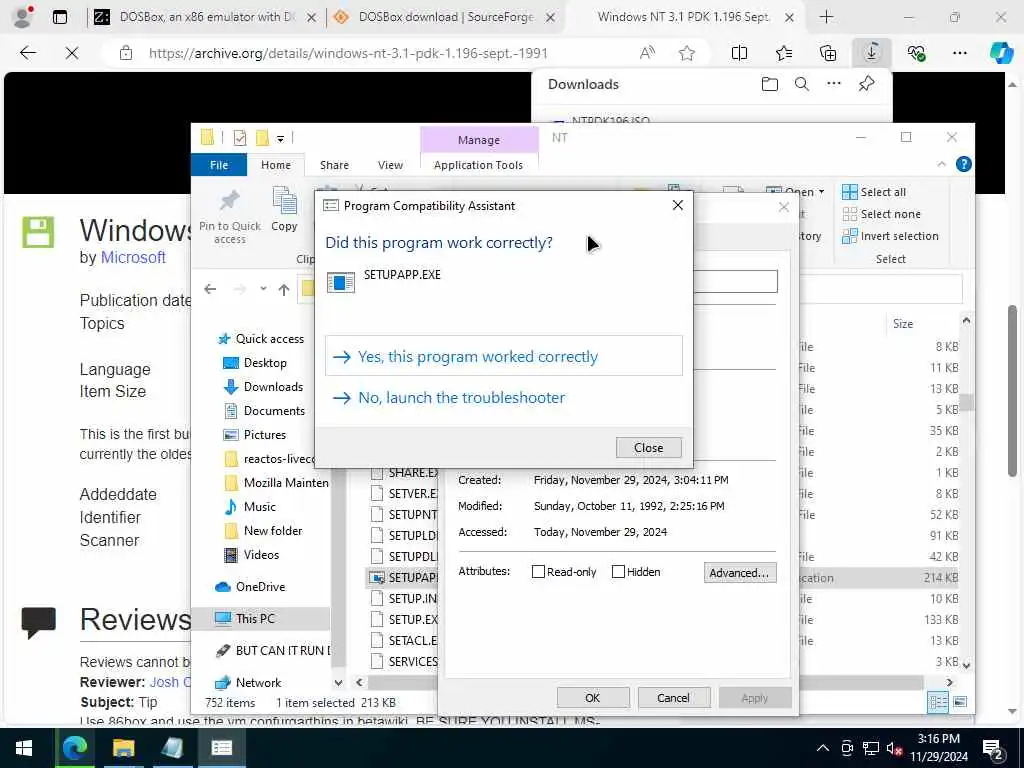
Task: Click Select all in the ribbon
Action: click(x=874, y=192)
